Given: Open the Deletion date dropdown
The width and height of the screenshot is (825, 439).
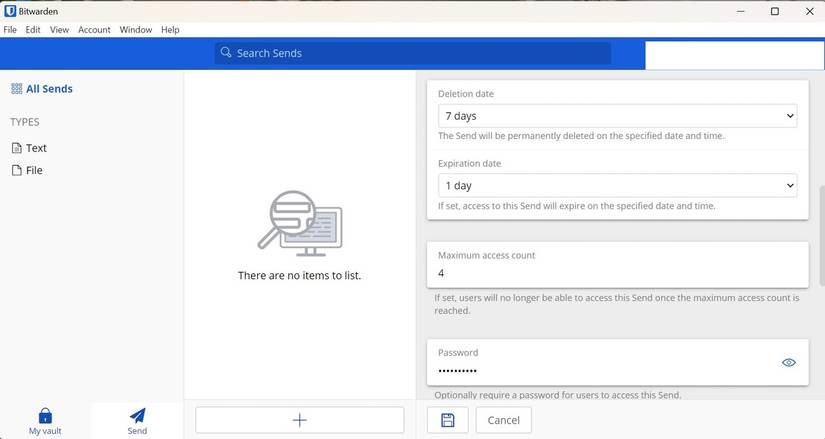Looking at the screenshot, I should click(617, 116).
